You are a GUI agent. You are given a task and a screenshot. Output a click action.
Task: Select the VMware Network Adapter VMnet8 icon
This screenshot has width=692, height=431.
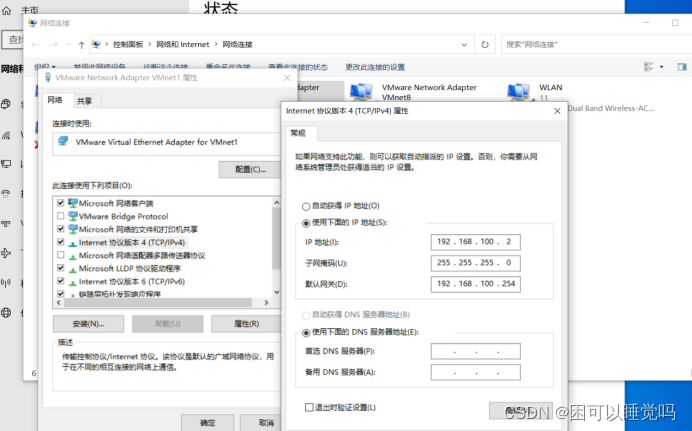coord(361,92)
